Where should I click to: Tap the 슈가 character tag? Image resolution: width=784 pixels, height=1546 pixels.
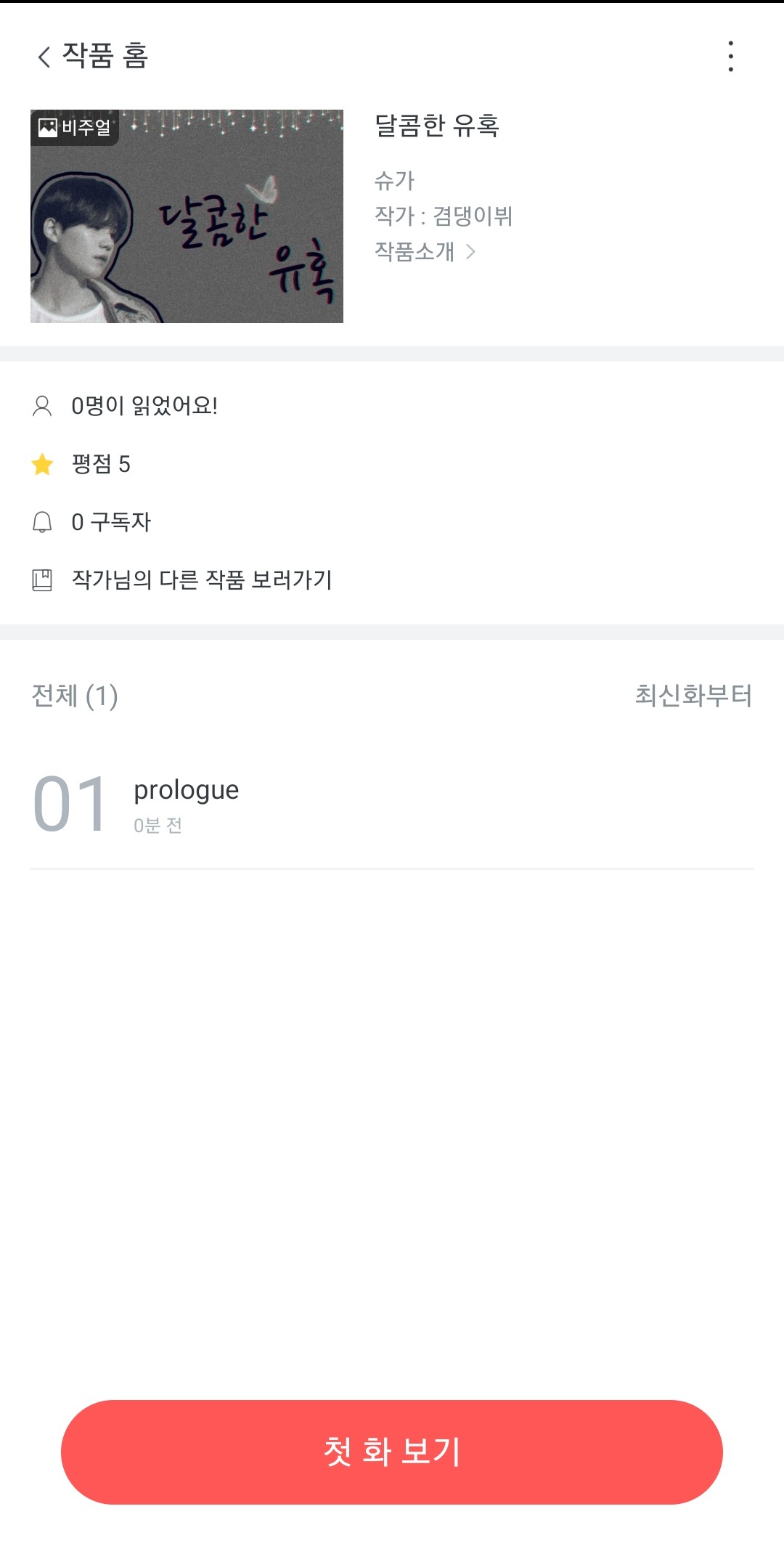pyautogui.click(x=394, y=180)
